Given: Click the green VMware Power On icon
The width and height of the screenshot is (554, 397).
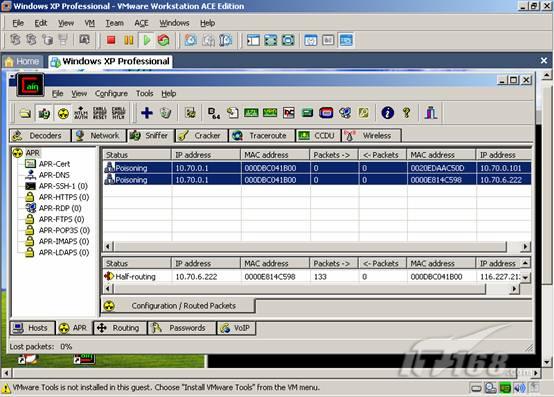Looking at the screenshot, I should (x=147, y=40).
